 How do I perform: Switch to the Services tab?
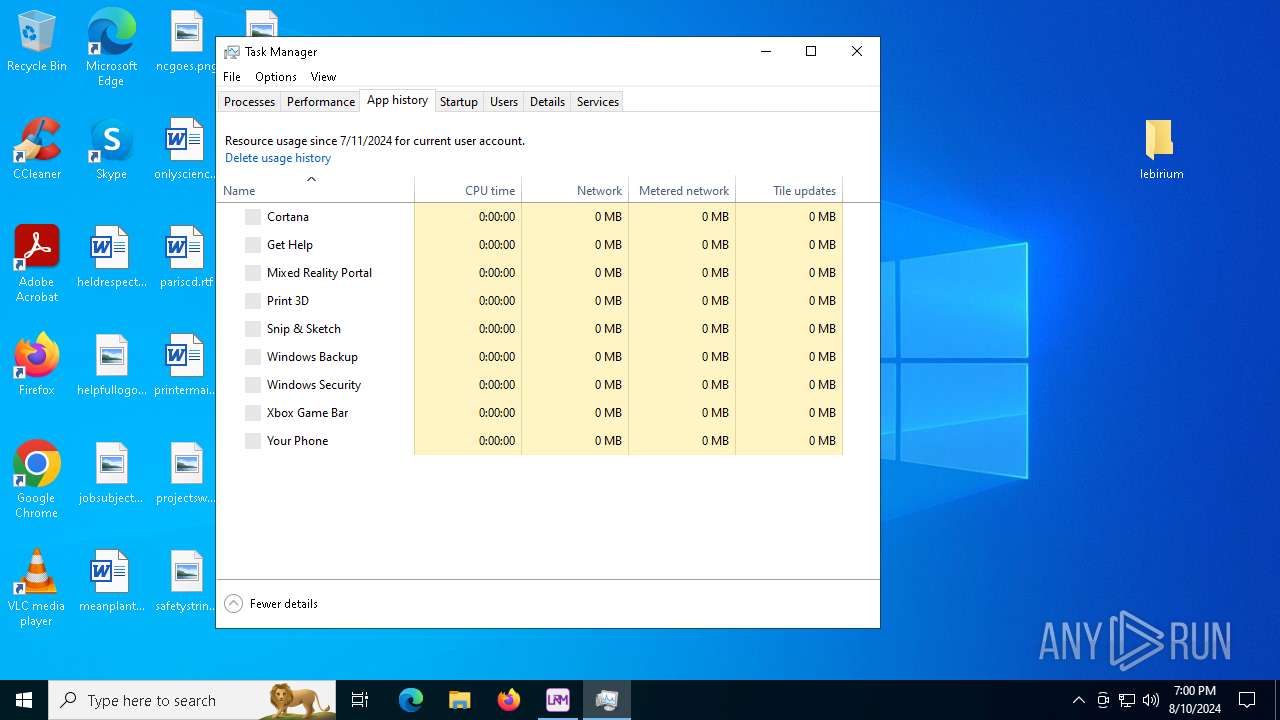click(x=598, y=102)
